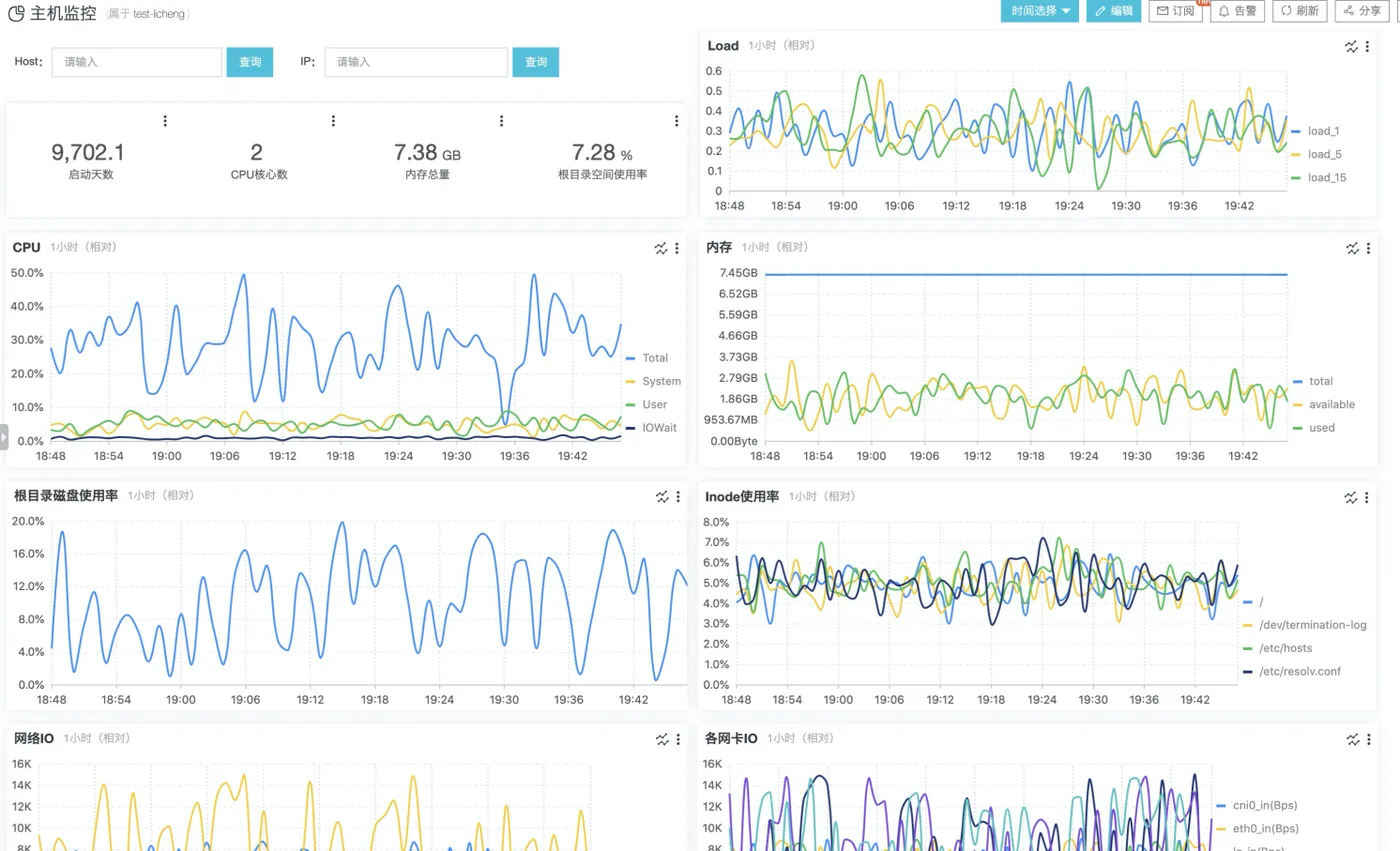1400x851 pixels.
Task: Open more menu for CPU核心数 card
Action: click(x=333, y=121)
